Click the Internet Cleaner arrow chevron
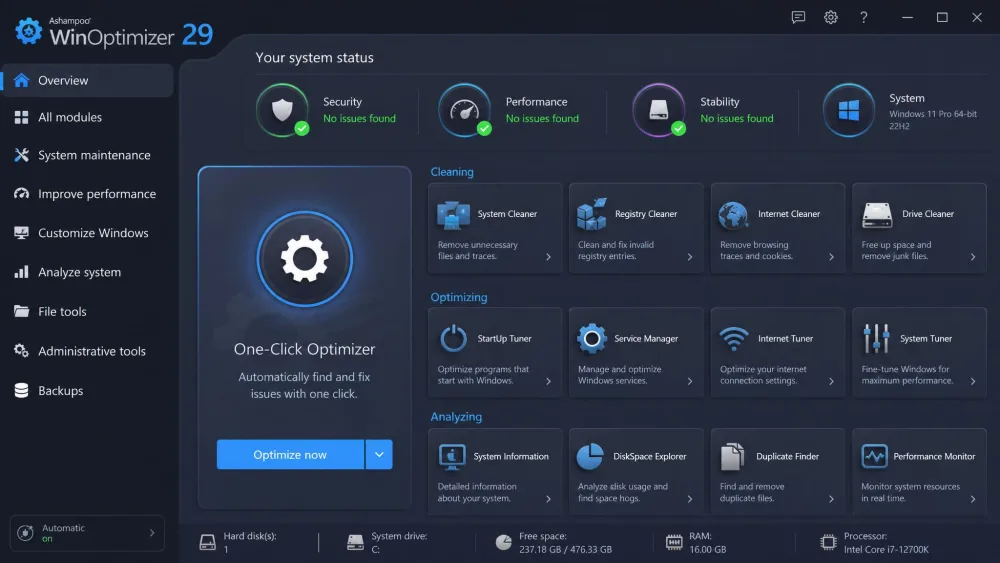 (832, 257)
